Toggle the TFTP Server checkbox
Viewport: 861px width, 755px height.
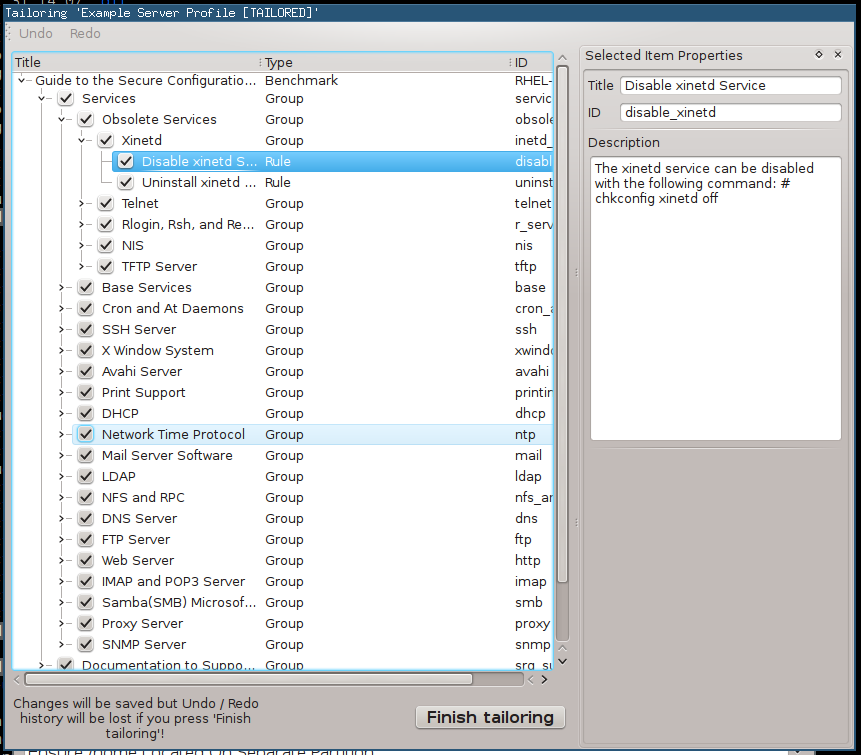105,266
